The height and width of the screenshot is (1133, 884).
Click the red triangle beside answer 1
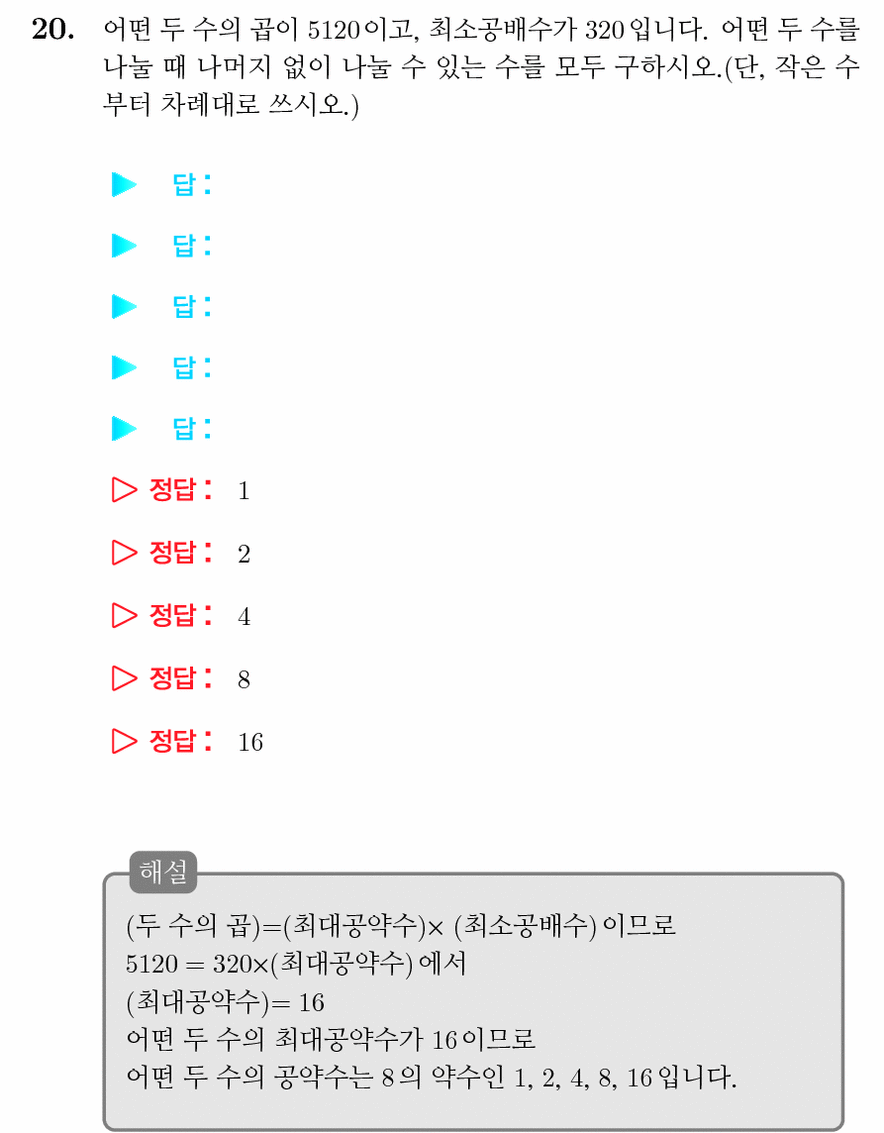click(124, 490)
